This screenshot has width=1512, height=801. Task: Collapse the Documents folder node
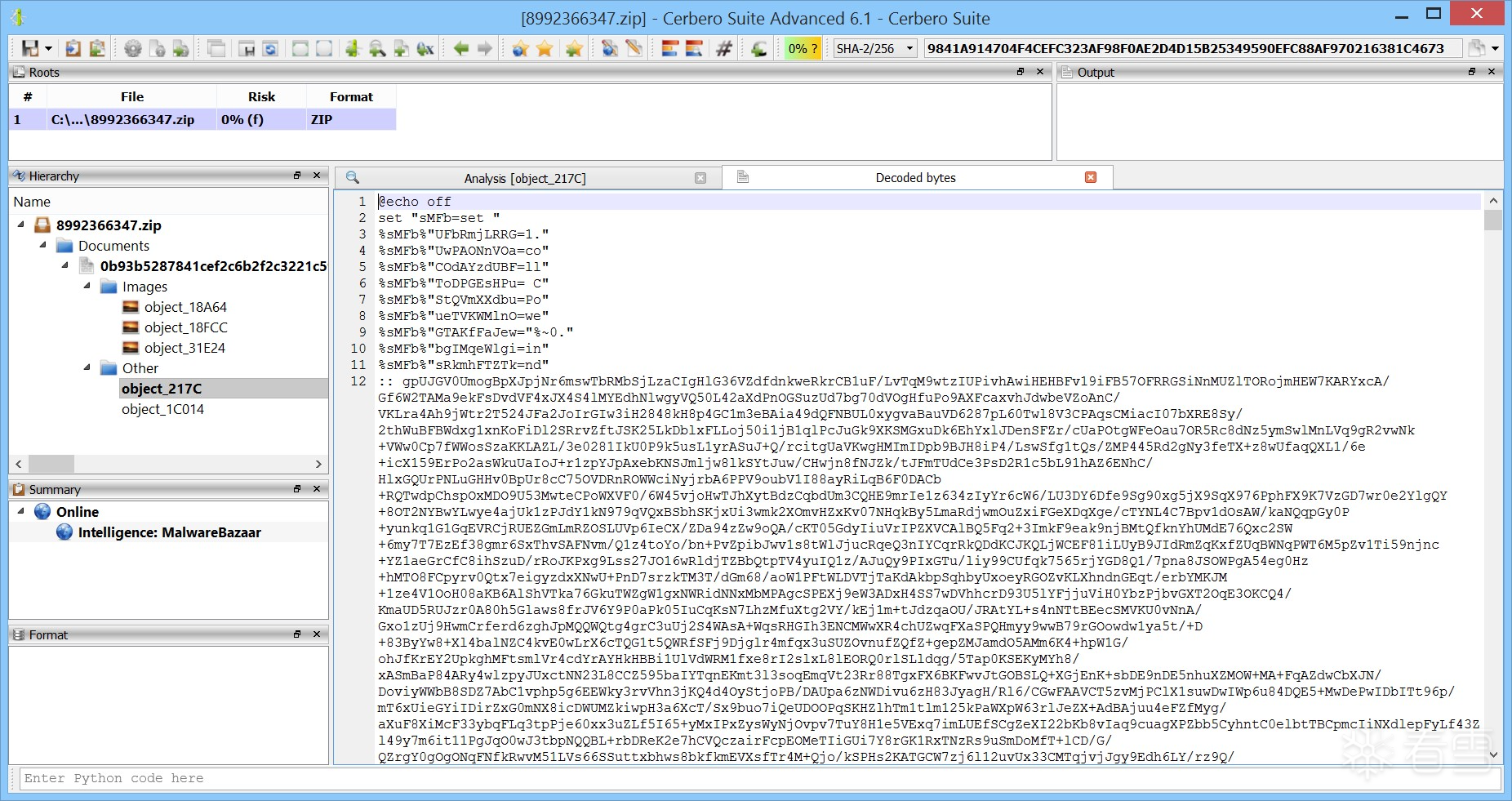43,245
